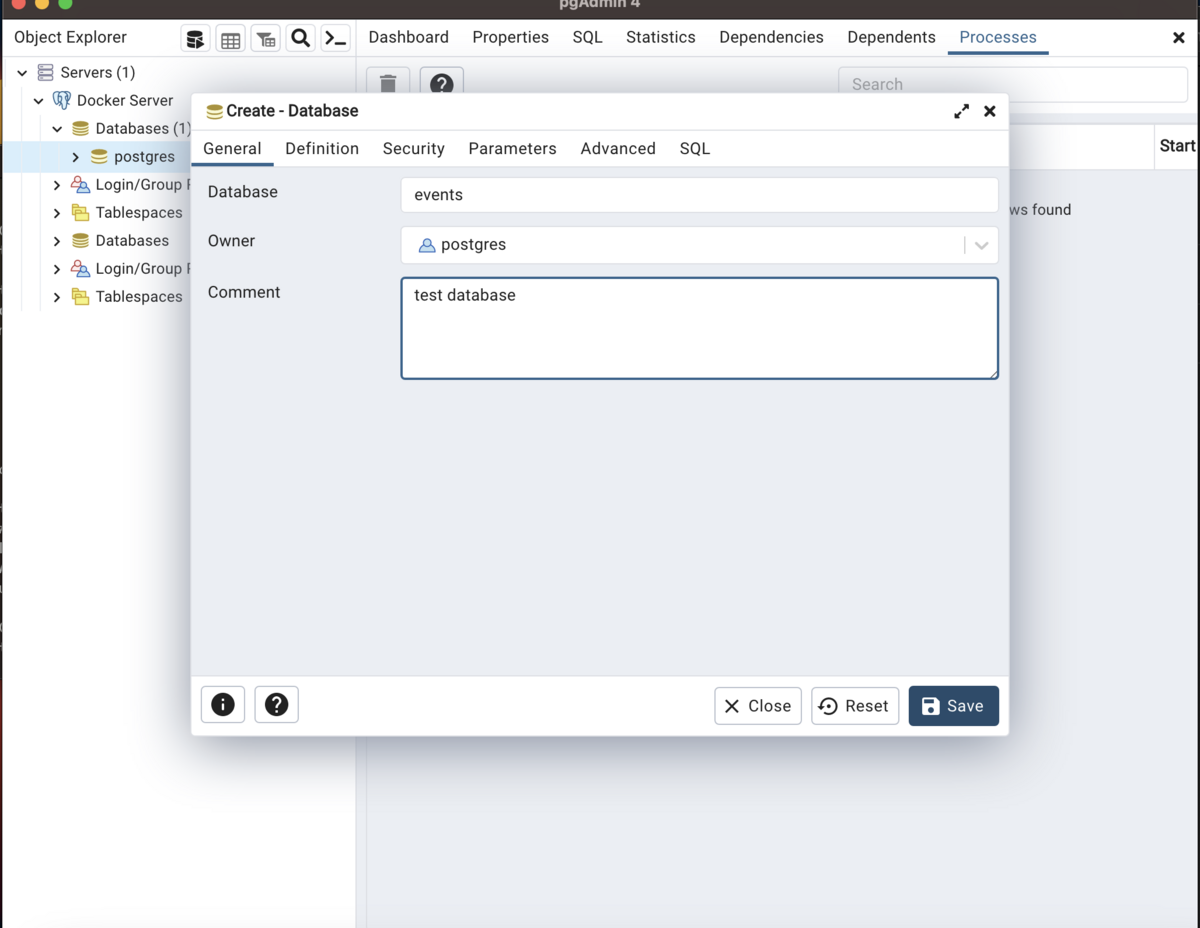
Task: Select the General tab
Action: (x=232, y=148)
